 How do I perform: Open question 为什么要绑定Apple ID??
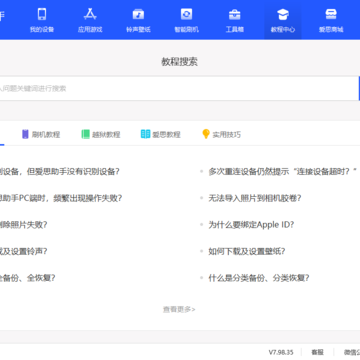251,225
